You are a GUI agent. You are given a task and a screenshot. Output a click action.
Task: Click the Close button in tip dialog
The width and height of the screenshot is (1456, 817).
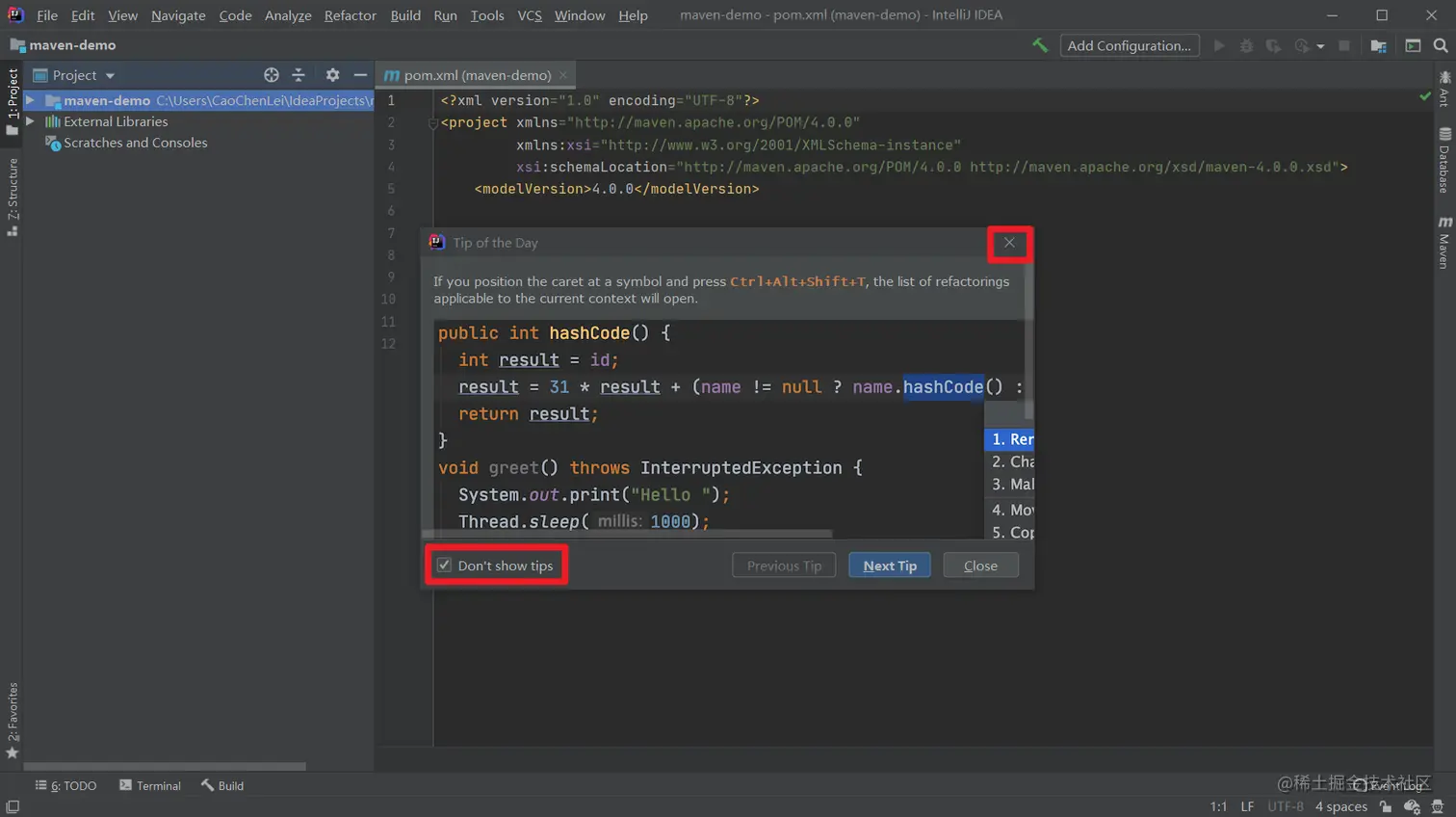pos(980,566)
